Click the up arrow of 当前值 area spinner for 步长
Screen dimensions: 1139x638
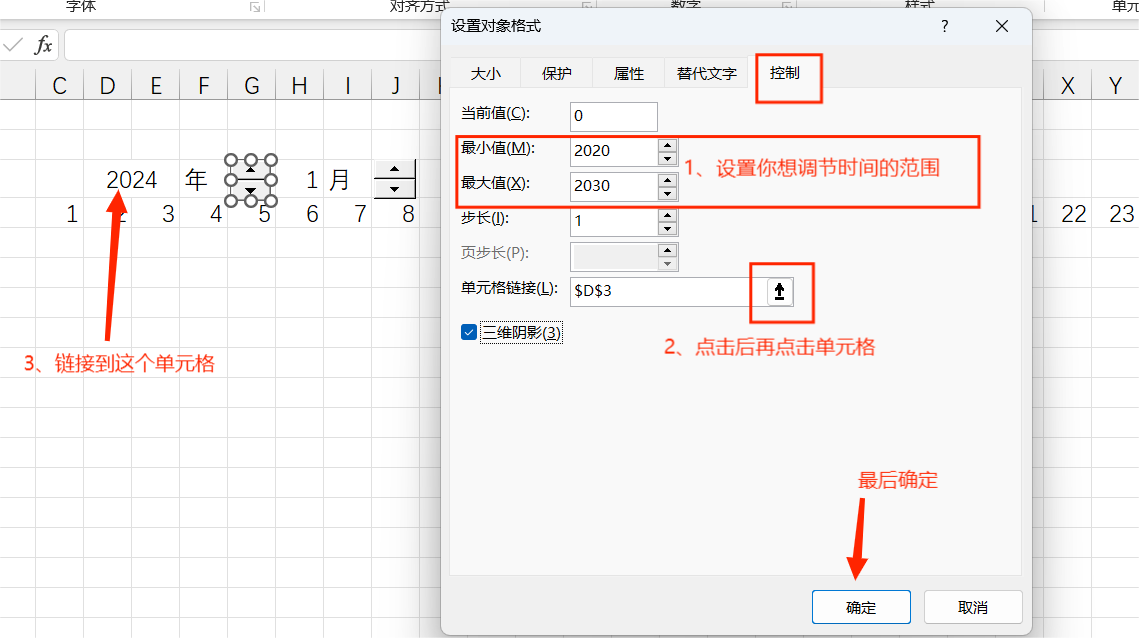click(x=668, y=216)
